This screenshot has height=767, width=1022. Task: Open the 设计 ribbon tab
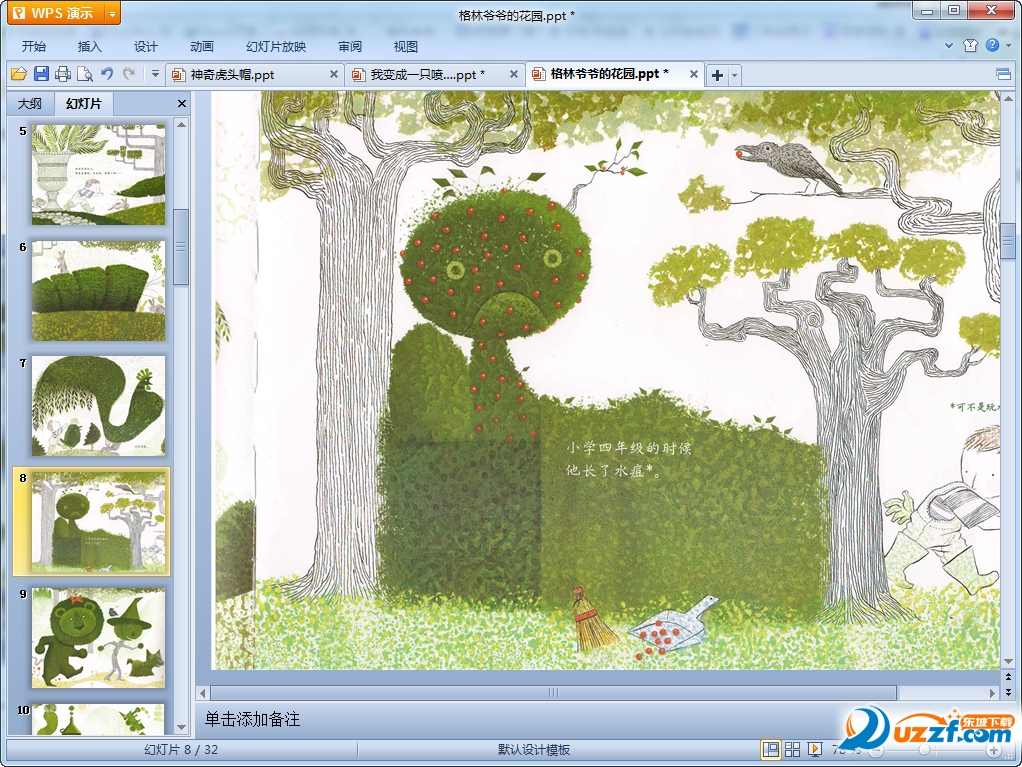146,46
